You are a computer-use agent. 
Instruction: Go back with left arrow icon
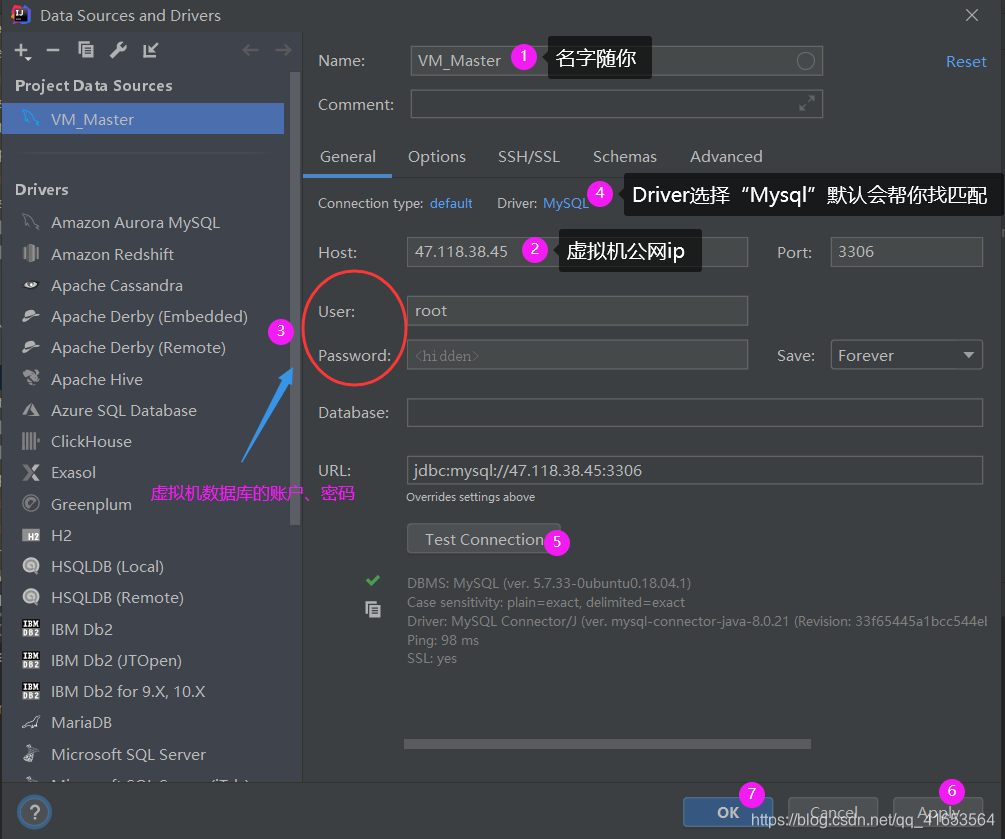tap(251, 50)
